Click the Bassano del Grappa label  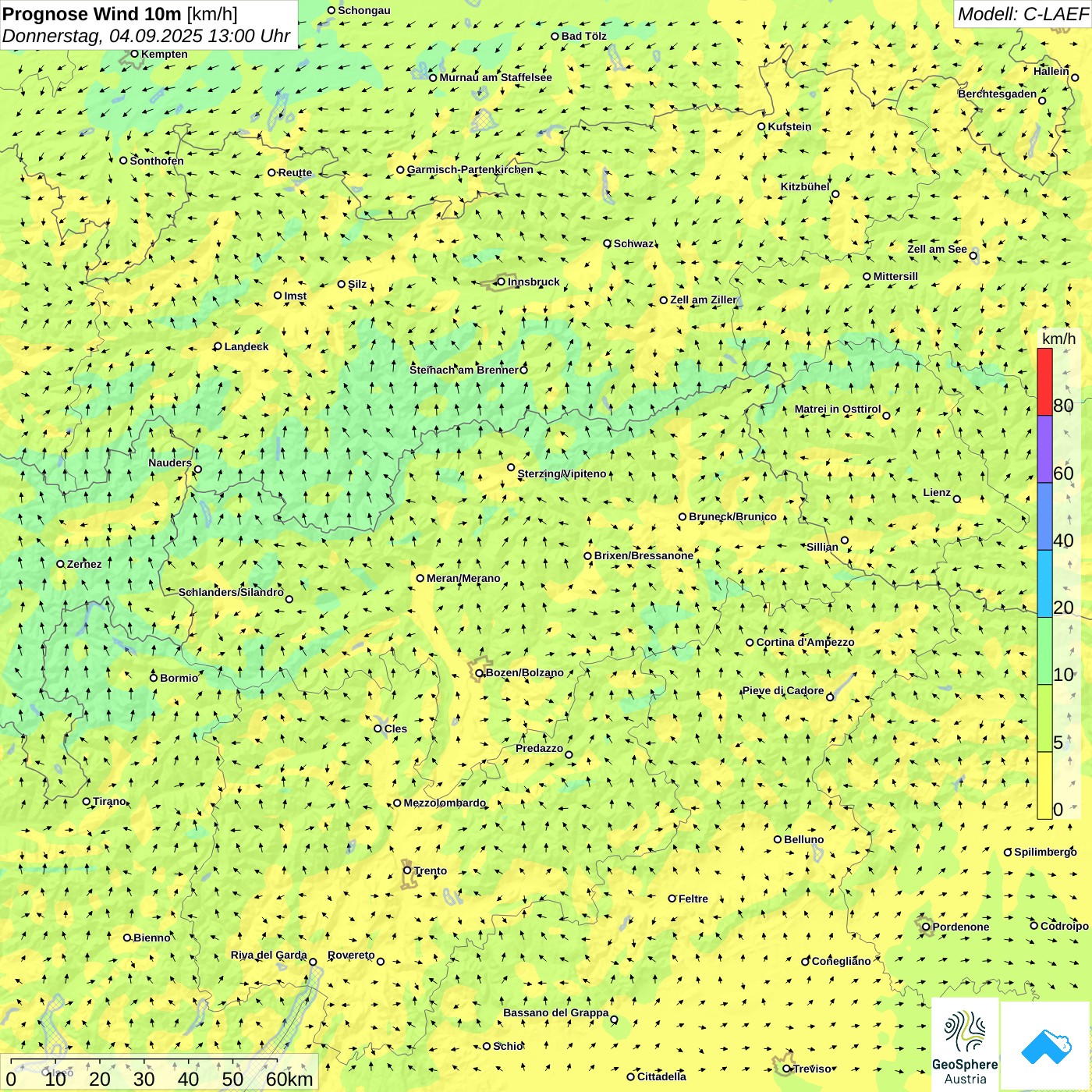click(555, 1012)
